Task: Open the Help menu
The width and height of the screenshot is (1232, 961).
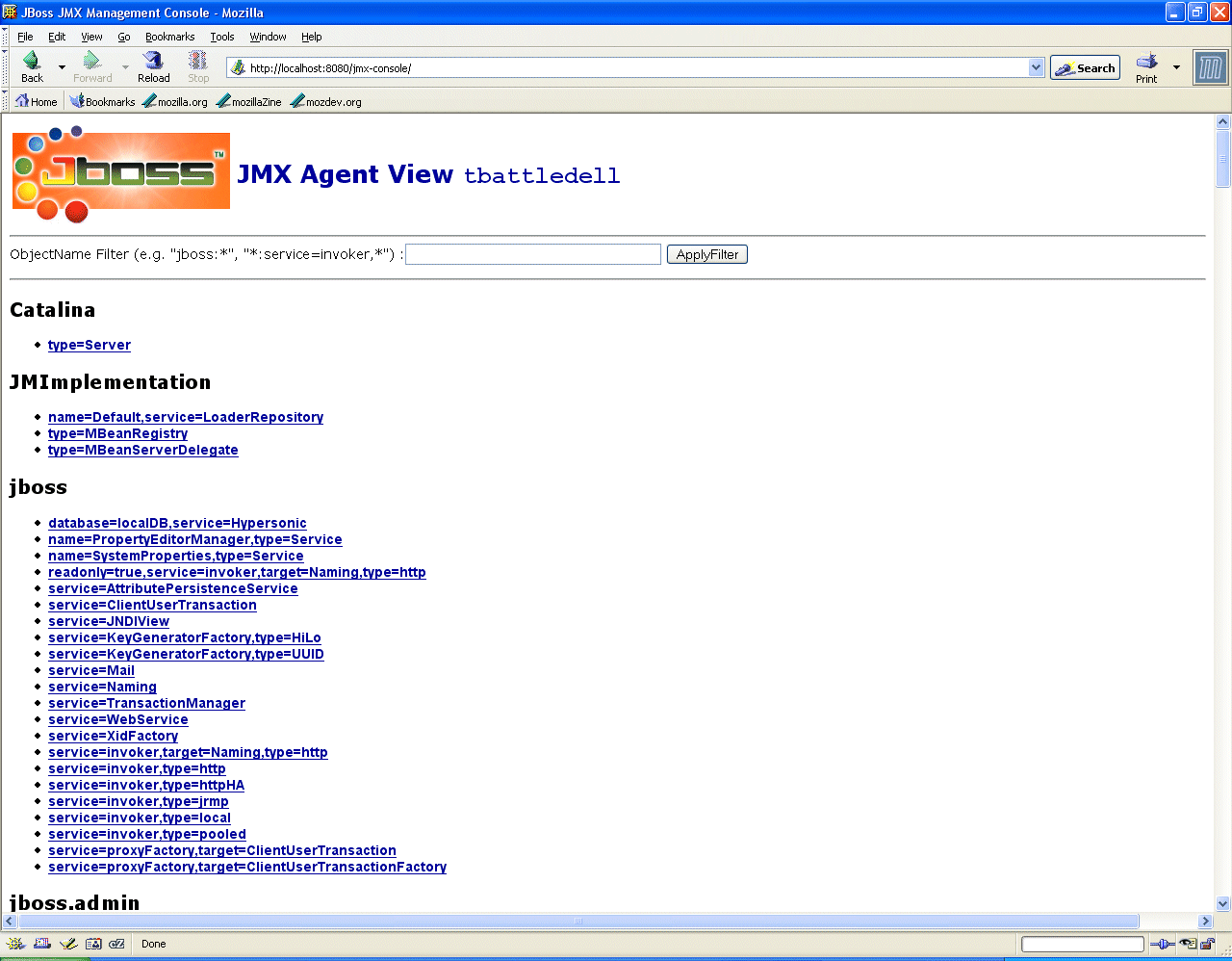Action: [x=312, y=37]
